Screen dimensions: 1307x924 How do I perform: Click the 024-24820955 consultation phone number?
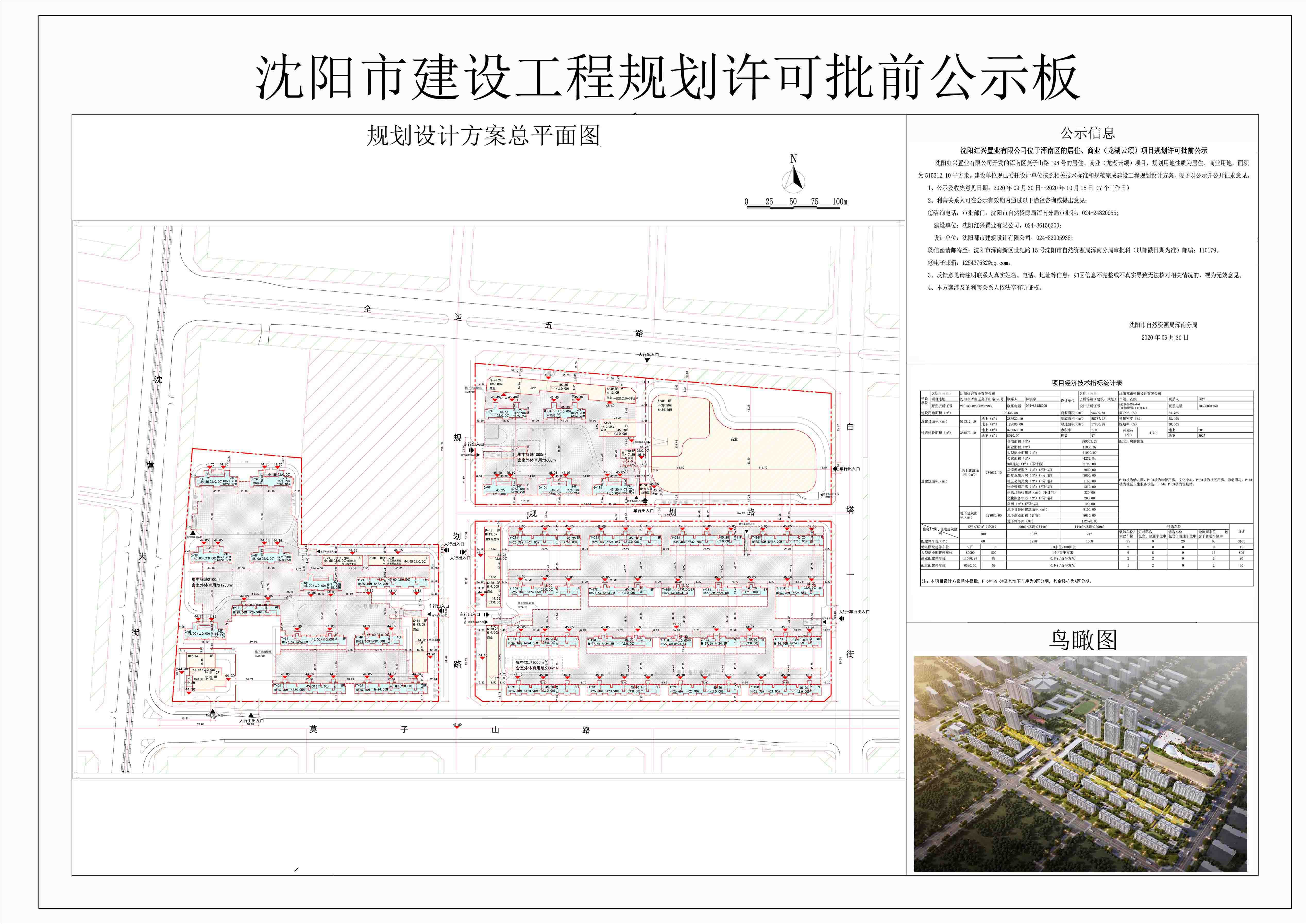pyautogui.click(x=1099, y=213)
